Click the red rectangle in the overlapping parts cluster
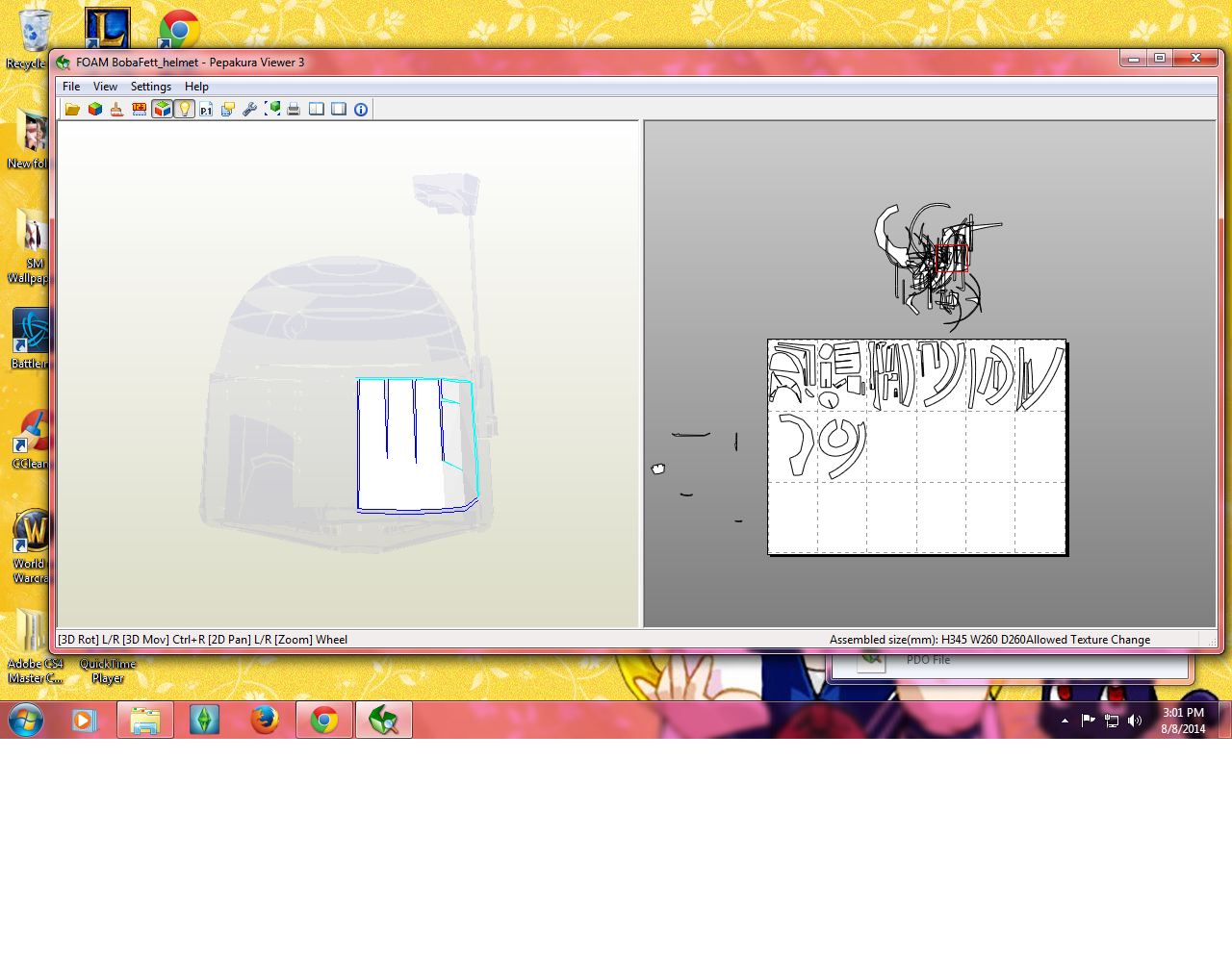Screen dimensions: 1232x962 pyautogui.click(x=951, y=259)
